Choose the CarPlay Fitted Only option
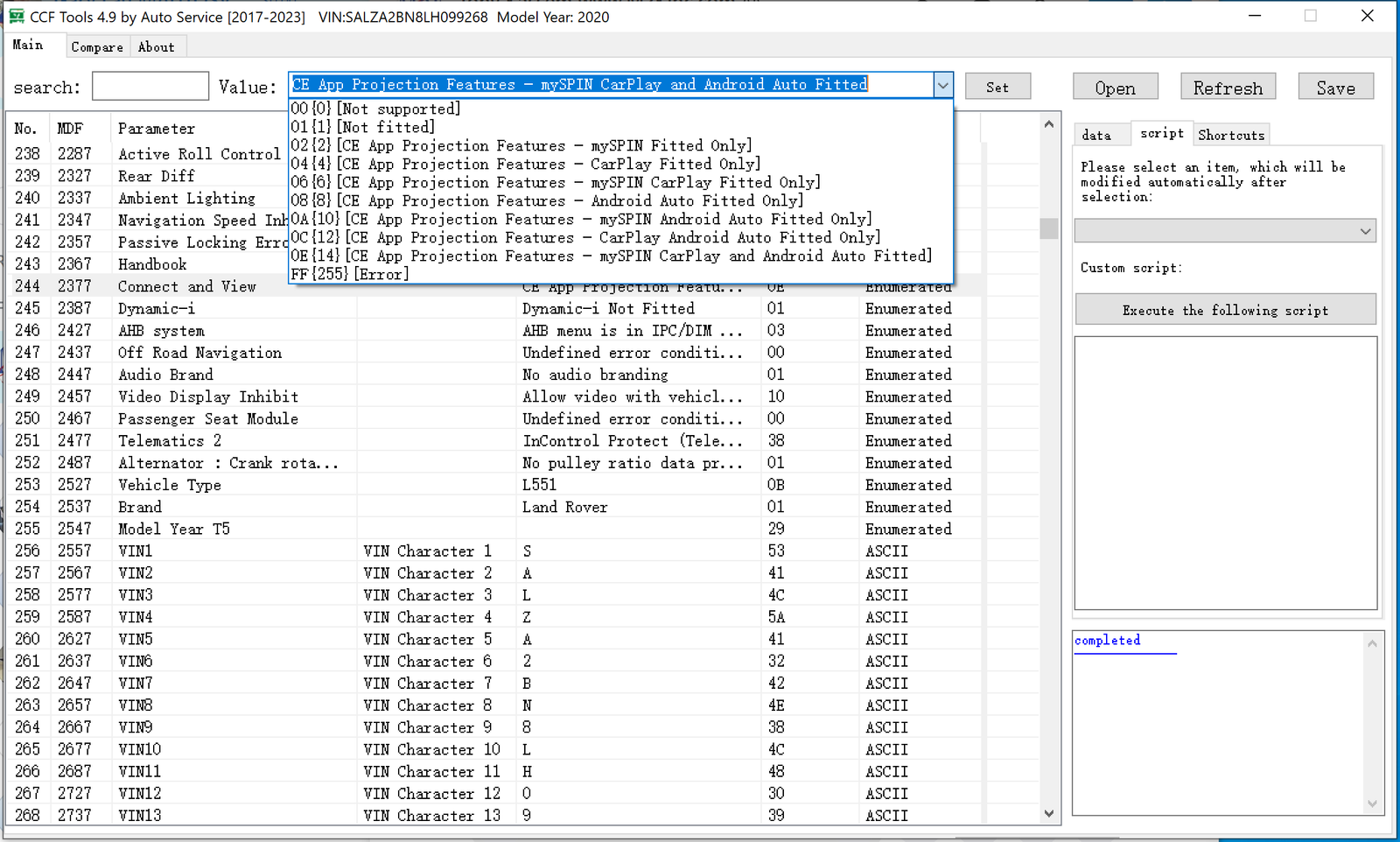The image size is (1400, 842). click(x=526, y=164)
